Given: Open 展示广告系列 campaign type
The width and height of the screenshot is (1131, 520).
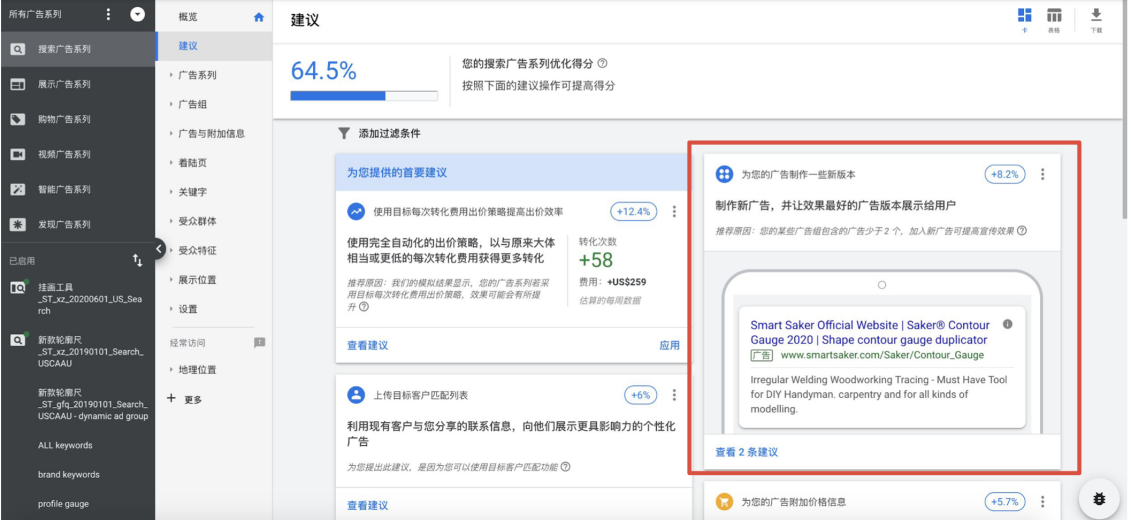Looking at the screenshot, I should coord(64,84).
